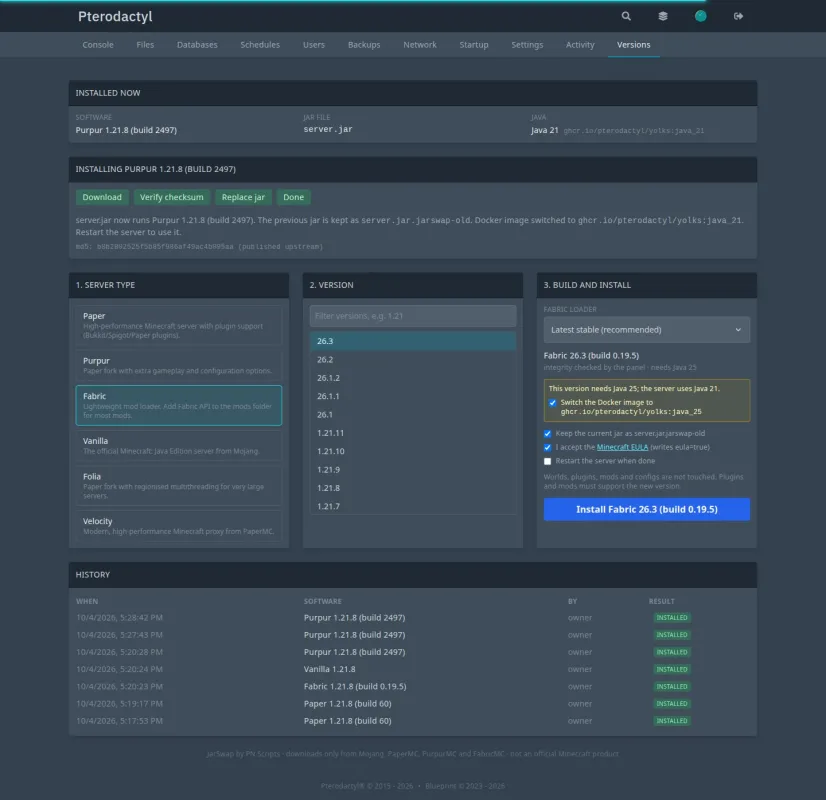This screenshot has height=800, width=826.
Task: Open the Startup tab
Action: [x=474, y=45]
